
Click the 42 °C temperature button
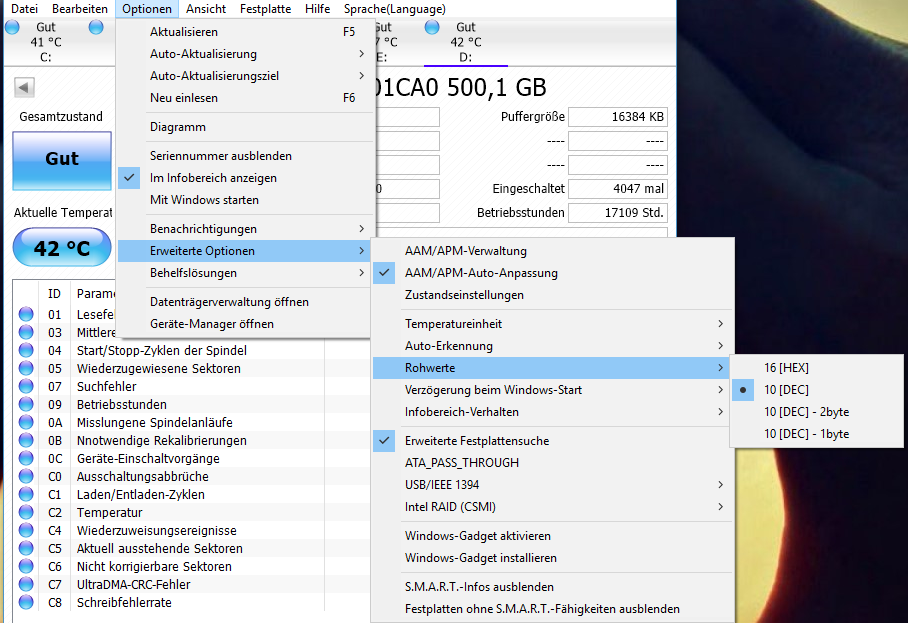click(62, 247)
